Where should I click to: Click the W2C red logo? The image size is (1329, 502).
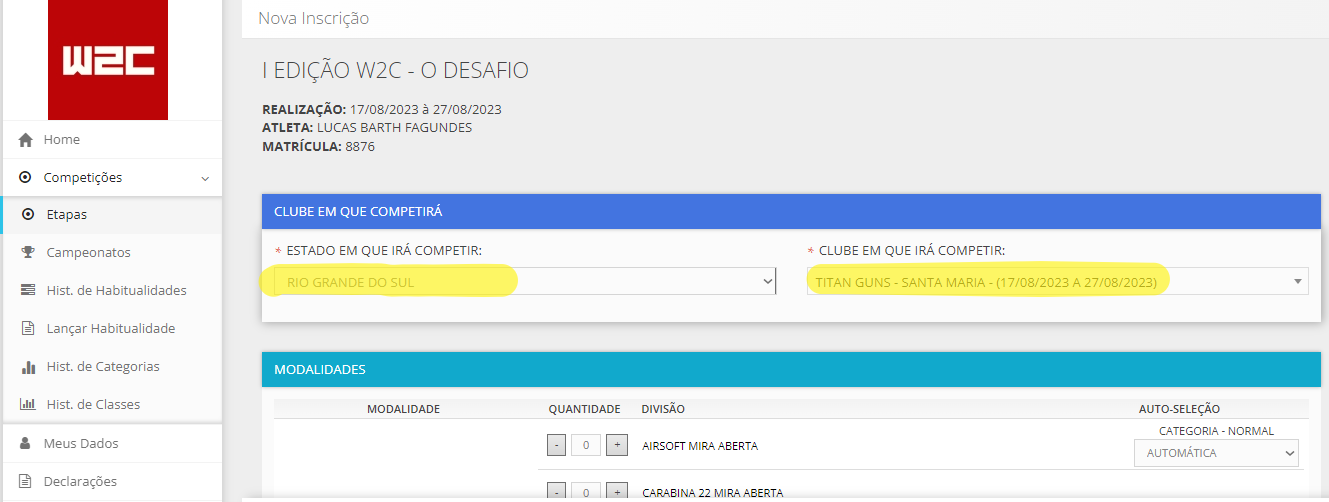click(108, 60)
